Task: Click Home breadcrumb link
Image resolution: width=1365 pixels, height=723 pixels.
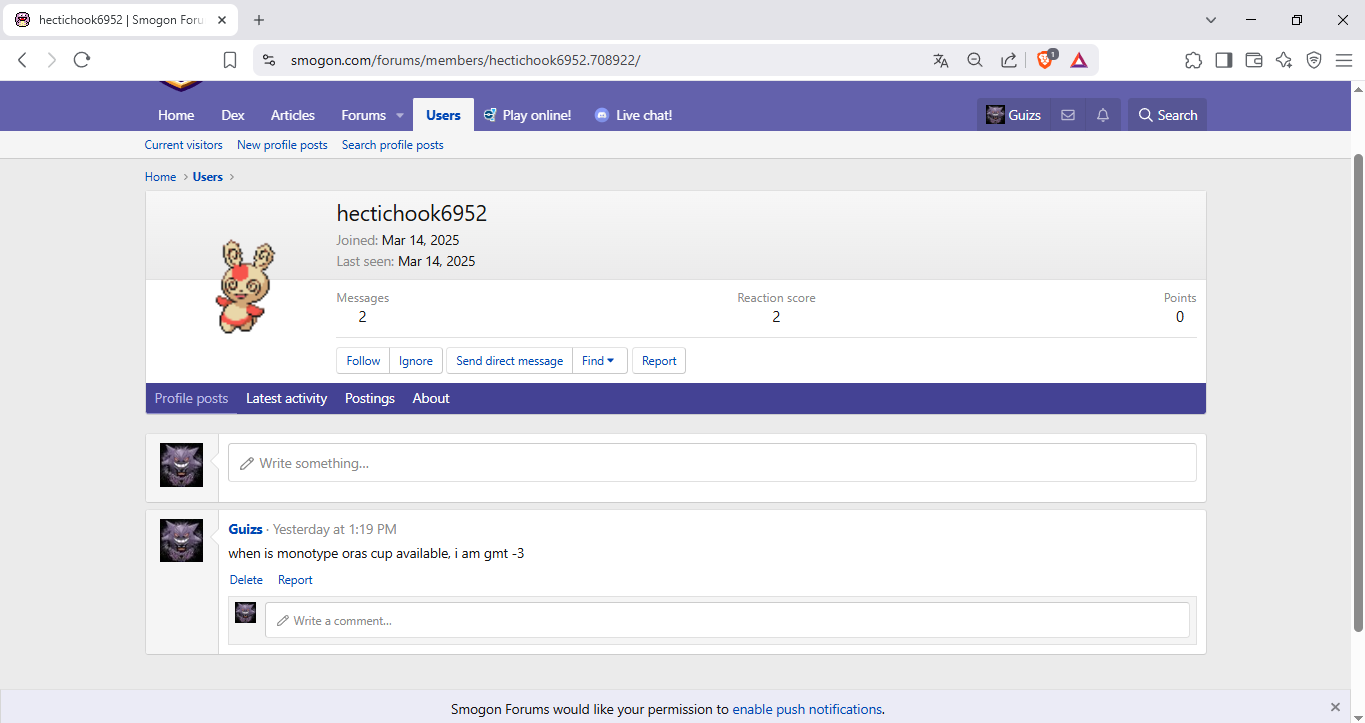Action: click(x=160, y=177)
